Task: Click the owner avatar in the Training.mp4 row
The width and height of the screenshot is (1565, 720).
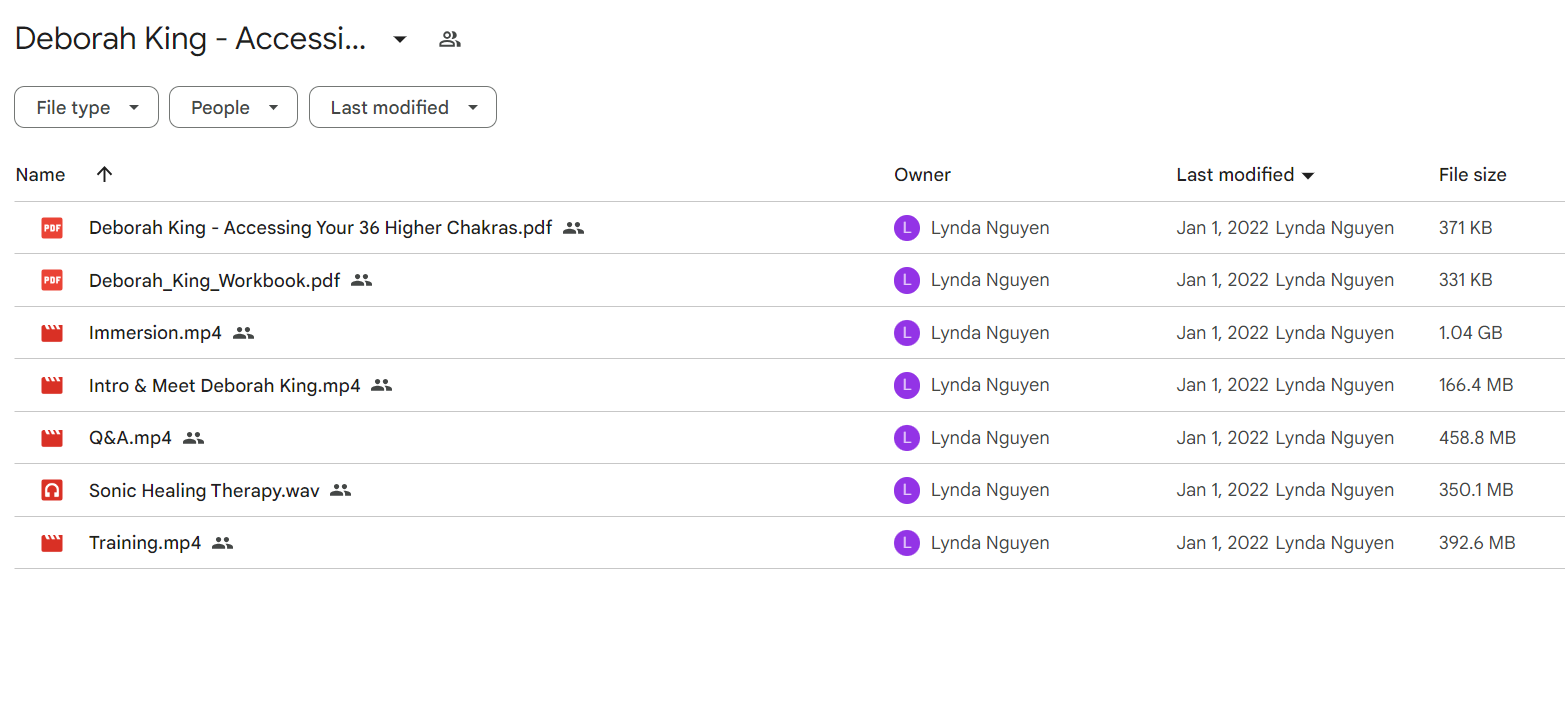Action: click(906, 543)
